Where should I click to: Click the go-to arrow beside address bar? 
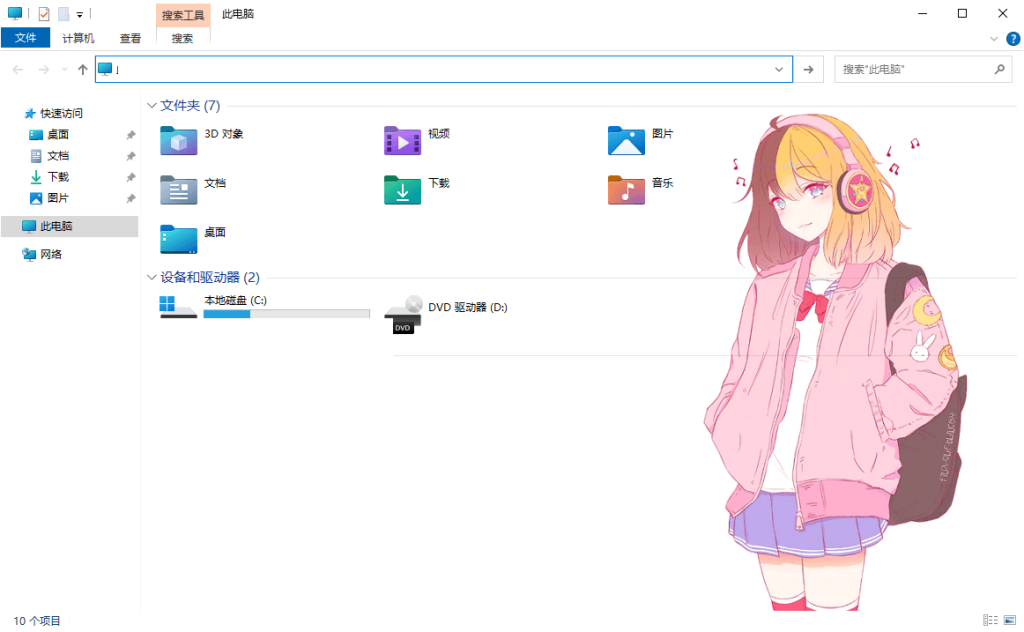[808, 69]
